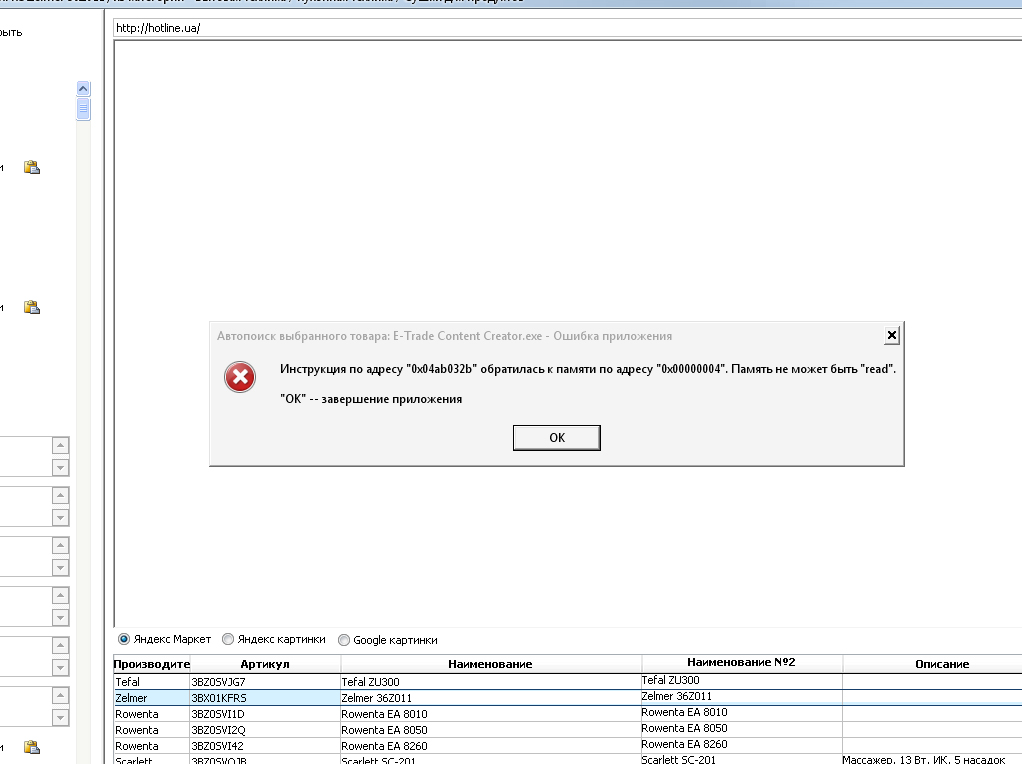Click Rowenta manufacturer cell in row 3BZ0SVI1D
The height and width of the screenshot is (764, 1022).
pos(152,714)
